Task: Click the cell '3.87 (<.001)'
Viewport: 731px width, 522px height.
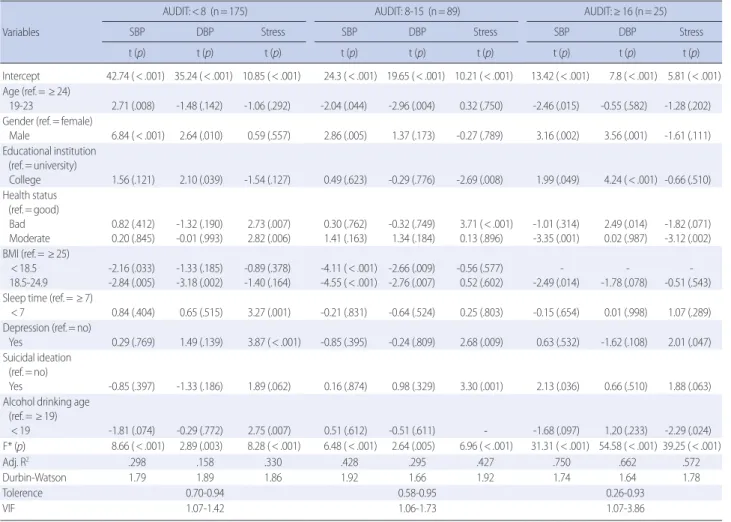Action: [274, 343]
